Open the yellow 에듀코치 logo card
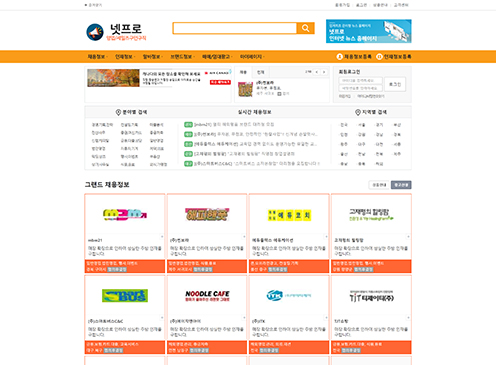 [x=289, y=215]
